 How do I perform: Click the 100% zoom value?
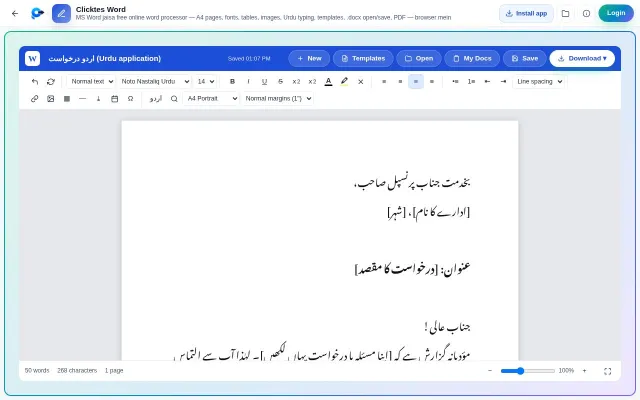[x=566, y=371]
